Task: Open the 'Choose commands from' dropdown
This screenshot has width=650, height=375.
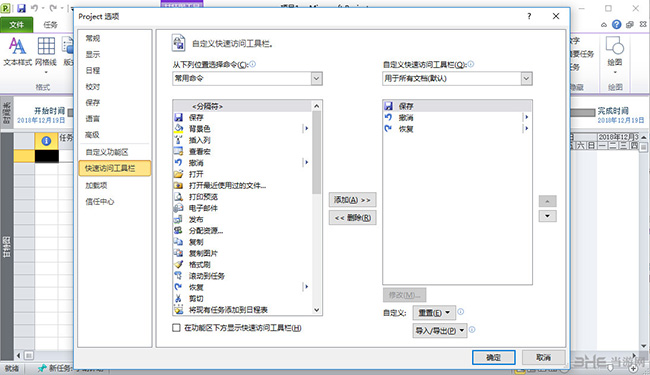Action: (x=316, y=78)
